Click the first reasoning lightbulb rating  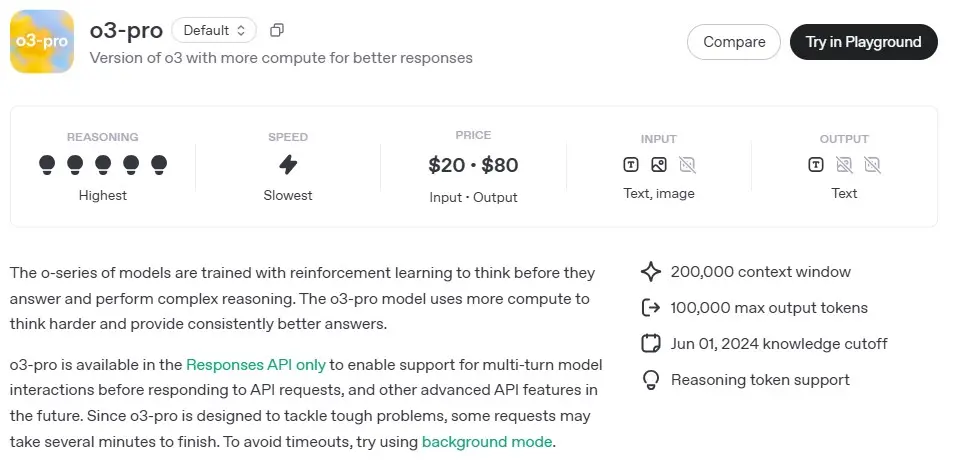point(47,164)
